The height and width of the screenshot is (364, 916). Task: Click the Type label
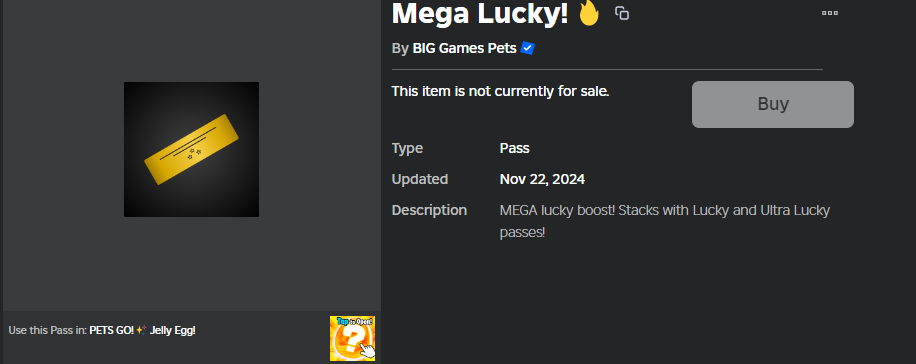click(407, 148)
